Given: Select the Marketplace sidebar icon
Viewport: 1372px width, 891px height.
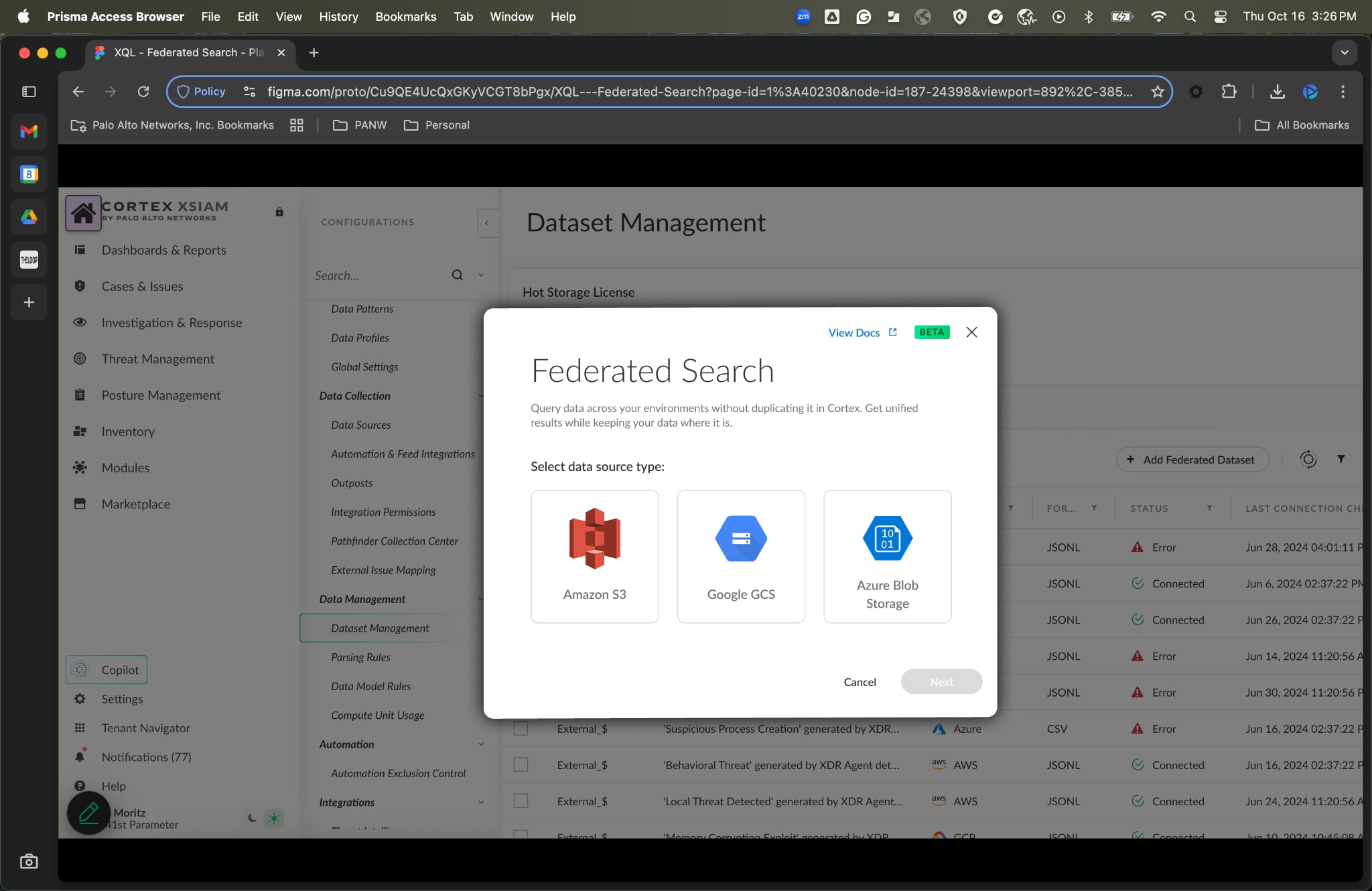Looking at the screenshot, I should [137, 504].
